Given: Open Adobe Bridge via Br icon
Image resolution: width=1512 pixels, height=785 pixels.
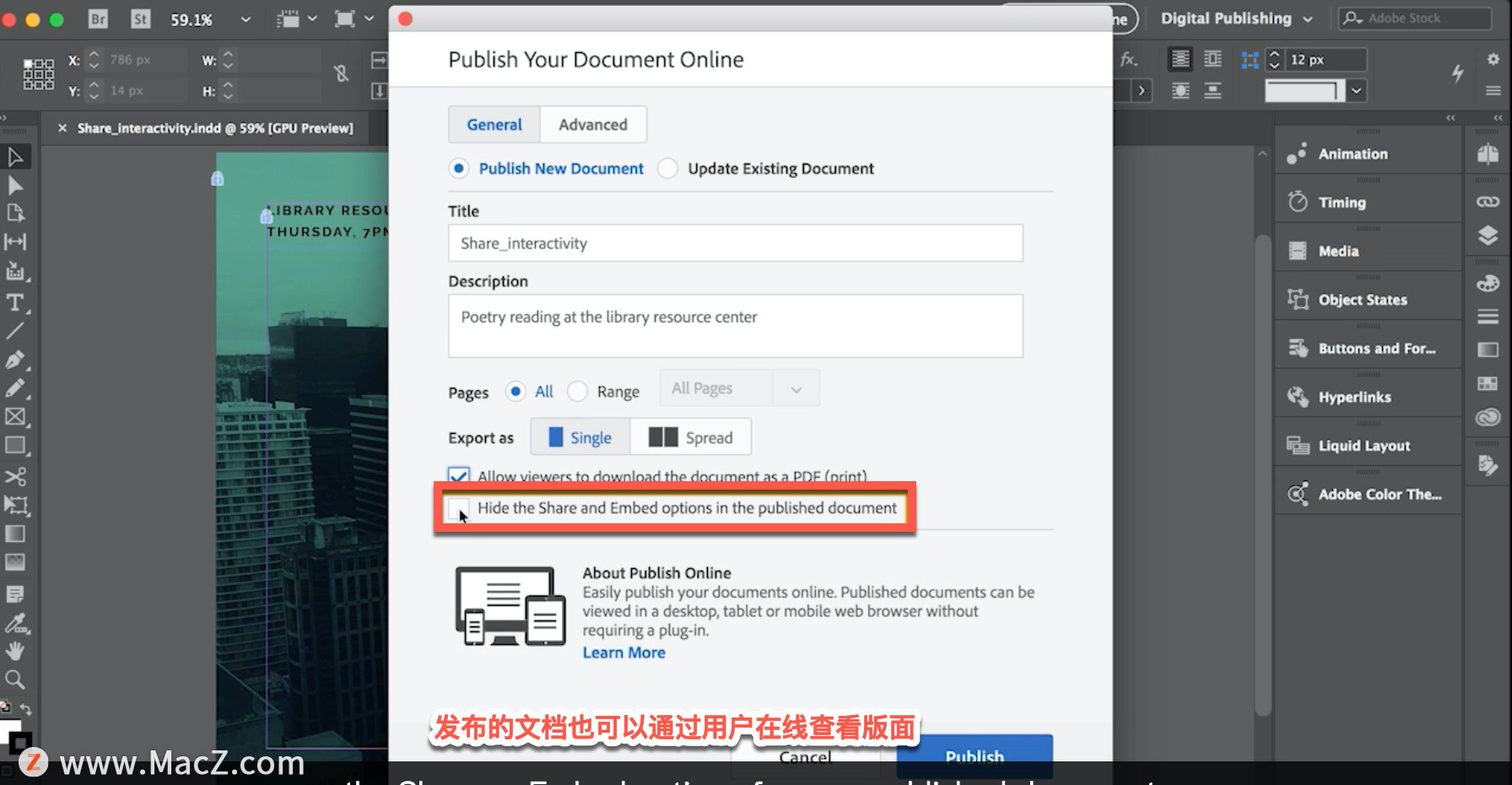Looking at the screenshot, I should [x=98, y=19].
